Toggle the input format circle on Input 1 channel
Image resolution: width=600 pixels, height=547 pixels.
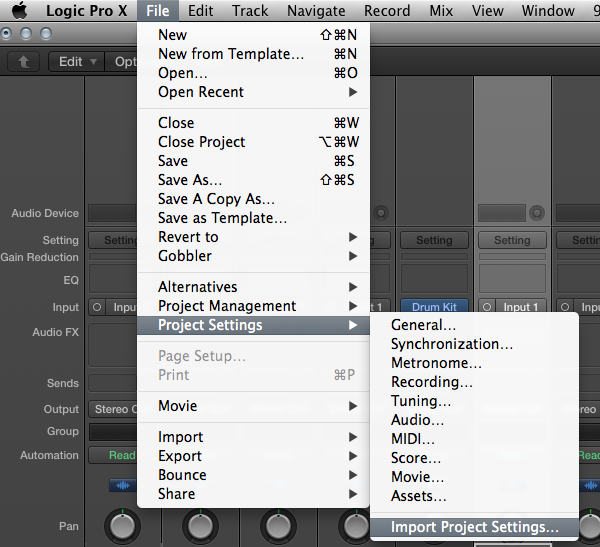click(x=487, y=307)
